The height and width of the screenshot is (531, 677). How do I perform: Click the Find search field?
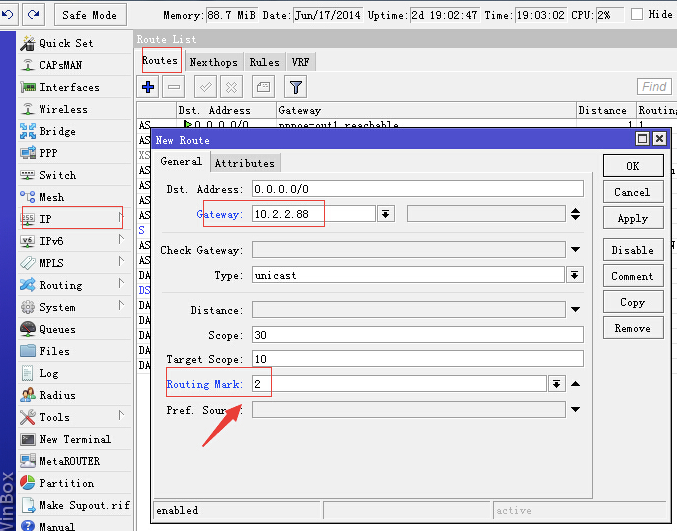click(x=654, y=87)
